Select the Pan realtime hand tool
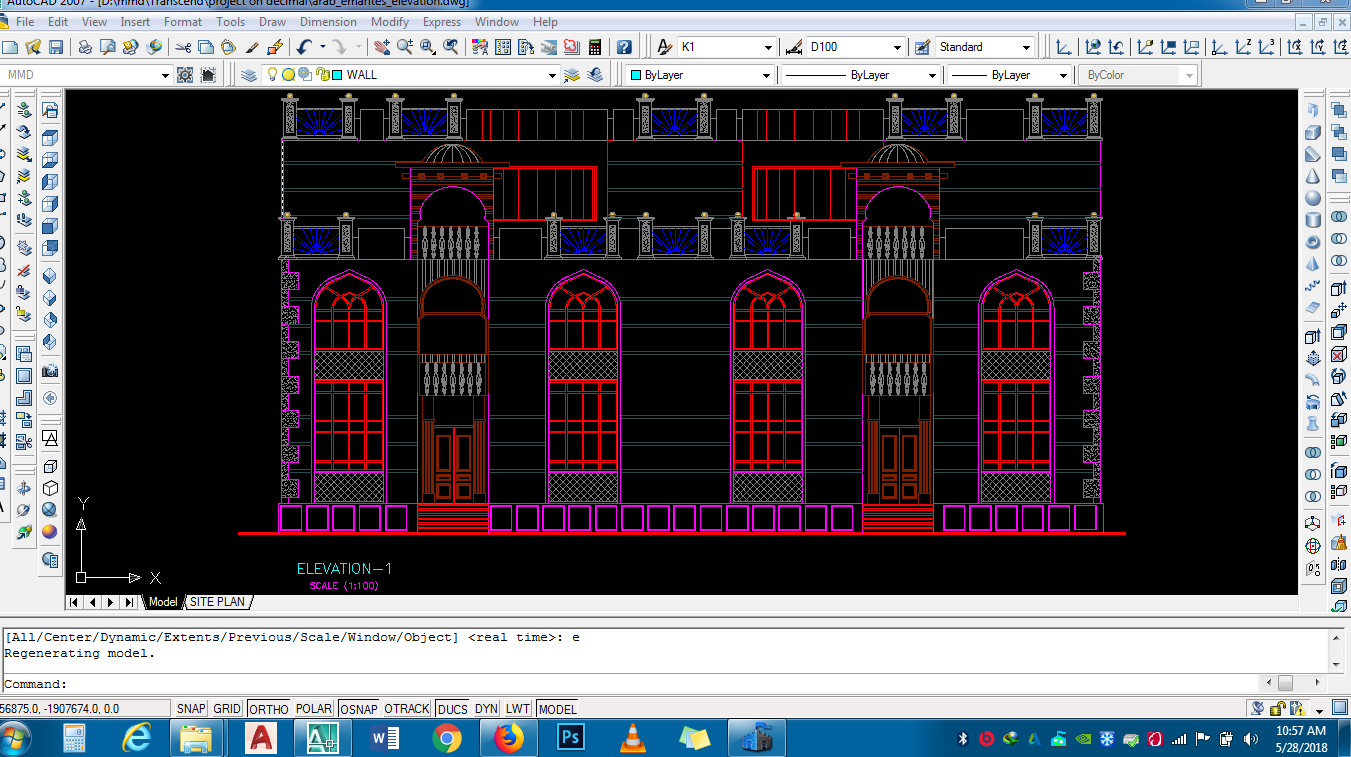 click(x=382, y=47)
